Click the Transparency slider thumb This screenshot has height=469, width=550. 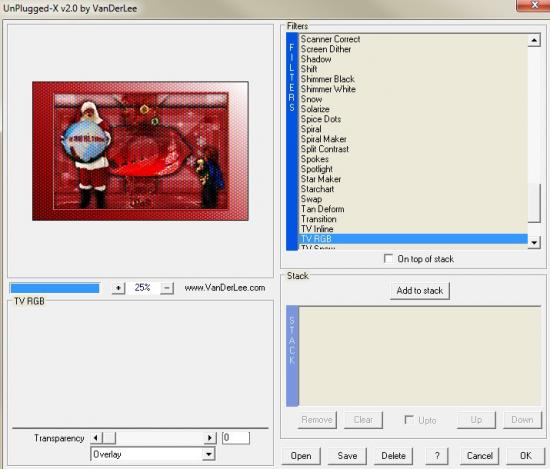point(109,438)
